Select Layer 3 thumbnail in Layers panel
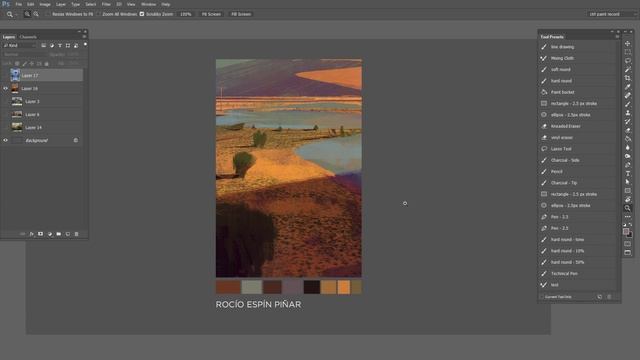Screen dimensions: 640x360 (x=17, y=101)
